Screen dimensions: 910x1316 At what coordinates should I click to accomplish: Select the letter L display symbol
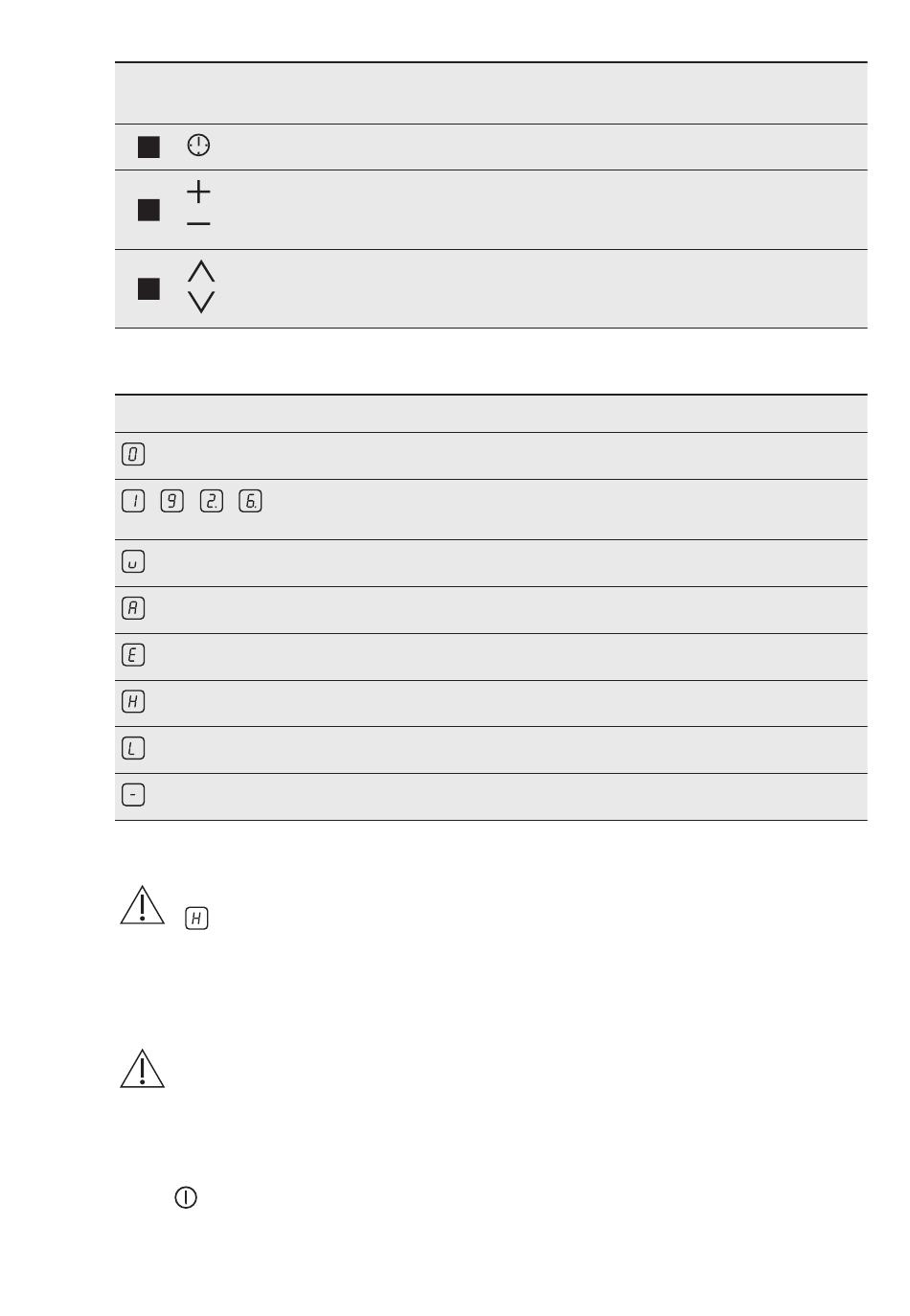click(x=133, y=748)
